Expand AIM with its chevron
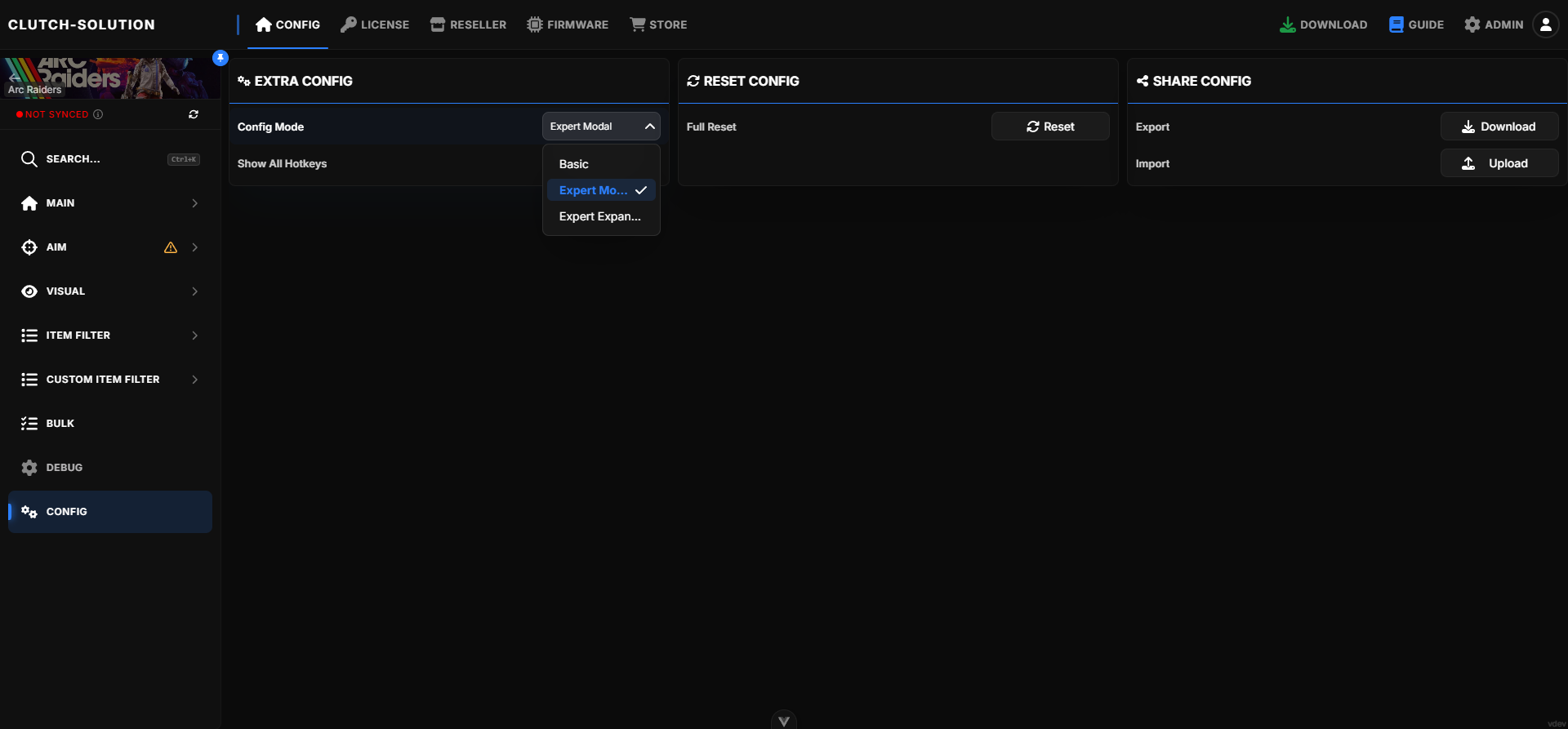 (x=194, y=247)
